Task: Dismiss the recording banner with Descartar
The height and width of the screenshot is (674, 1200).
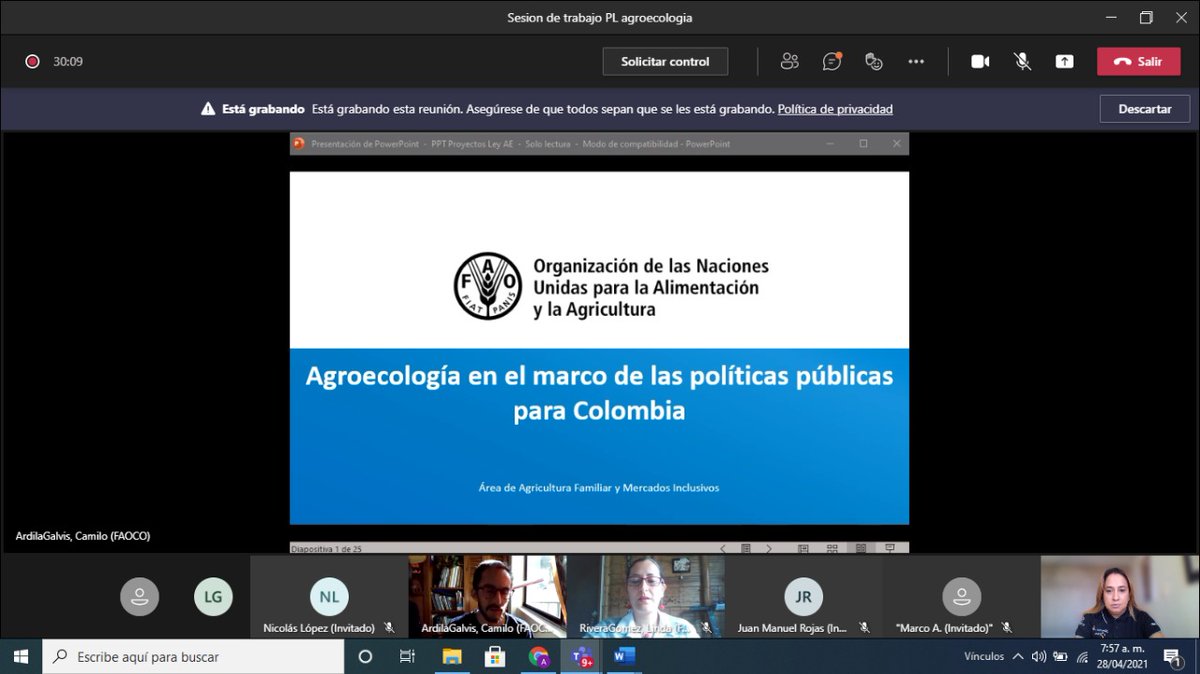Action: click(1144, 109)
